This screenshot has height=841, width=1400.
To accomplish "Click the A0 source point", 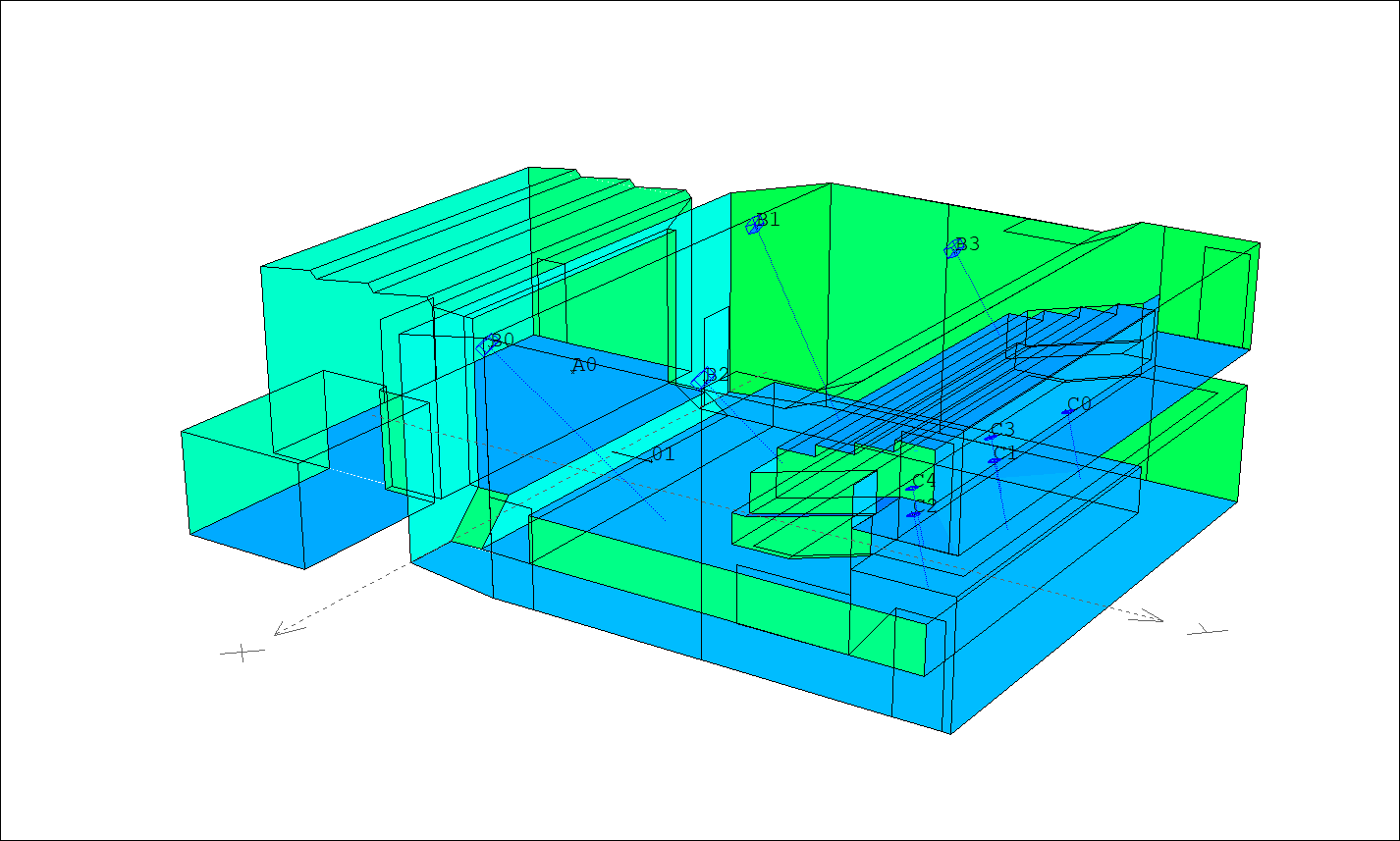I will 573,371.
